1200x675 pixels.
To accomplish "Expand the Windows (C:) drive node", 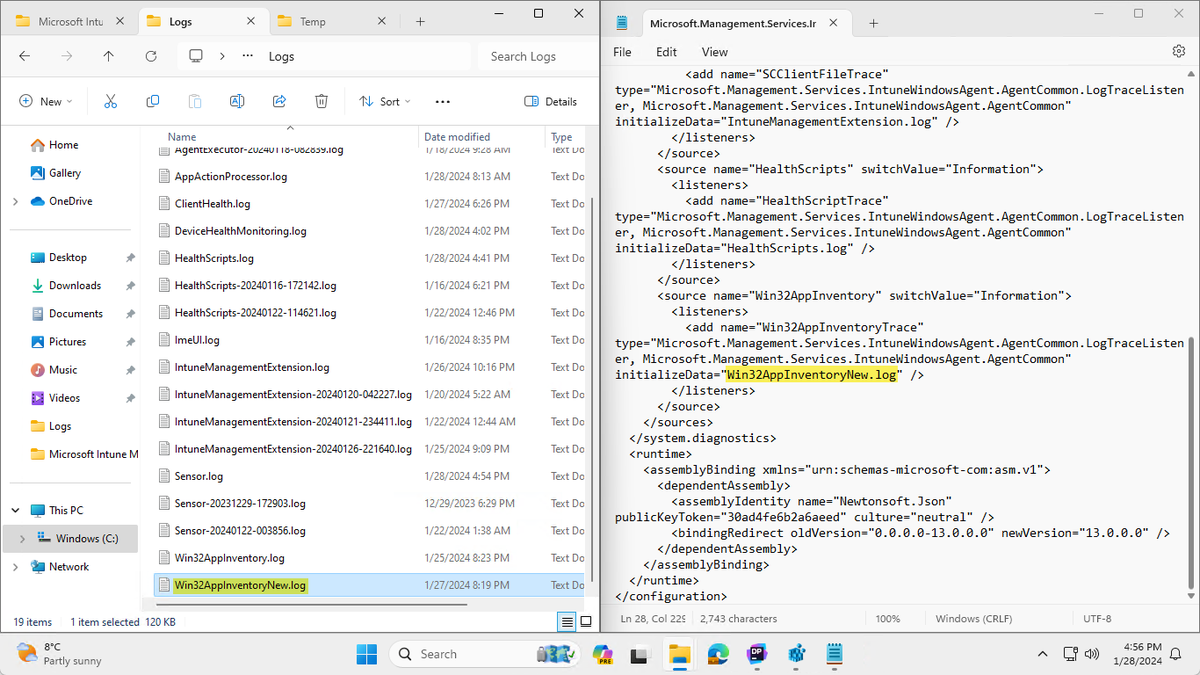I will 23,538.
